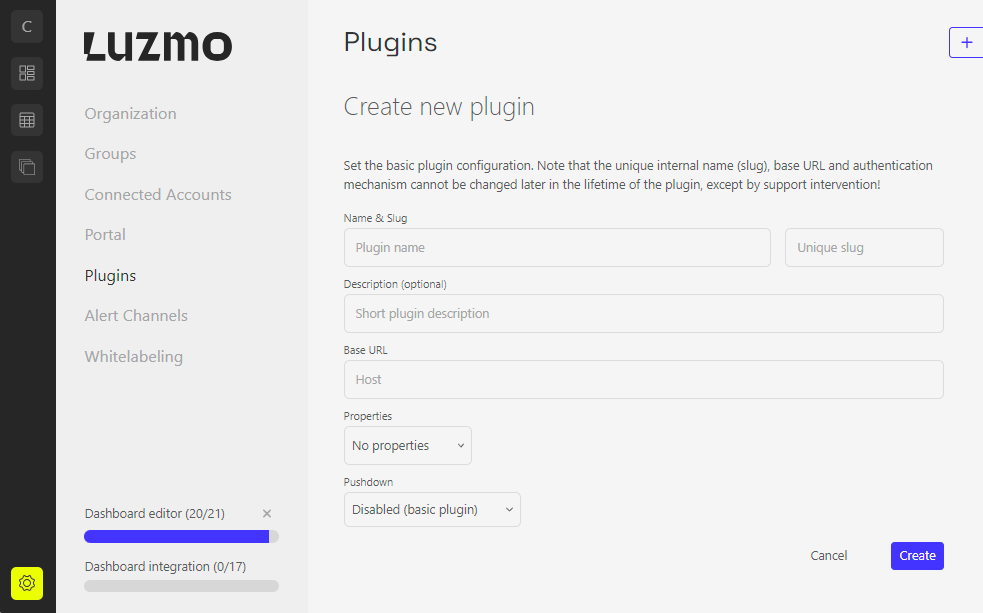Viewport: 983px width, 613px height.
Task: Click the Host field under Base URL
Action: coord(643,379)
